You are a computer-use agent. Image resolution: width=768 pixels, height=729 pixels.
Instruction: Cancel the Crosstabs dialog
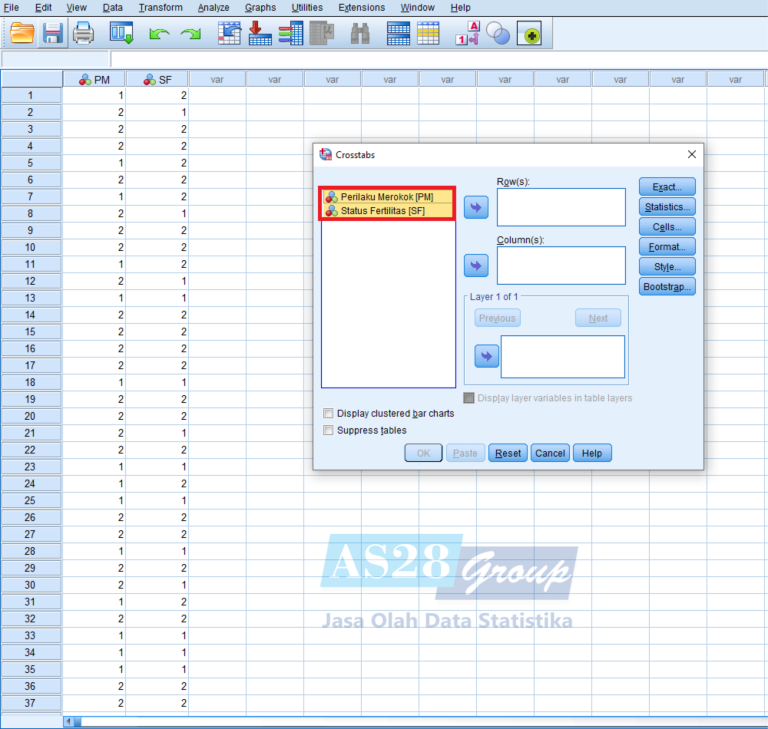[550, 453]
